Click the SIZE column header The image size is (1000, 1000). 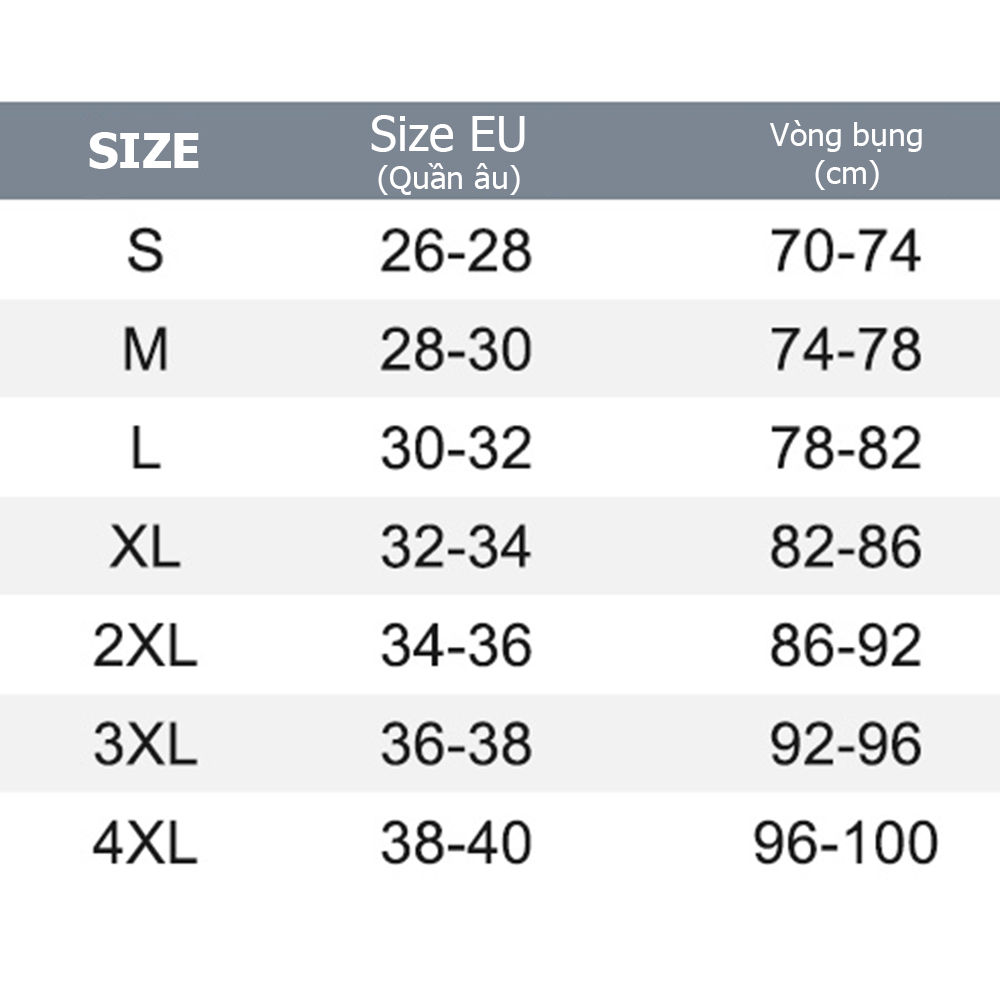pyautogui.click(x=144, y=152)
